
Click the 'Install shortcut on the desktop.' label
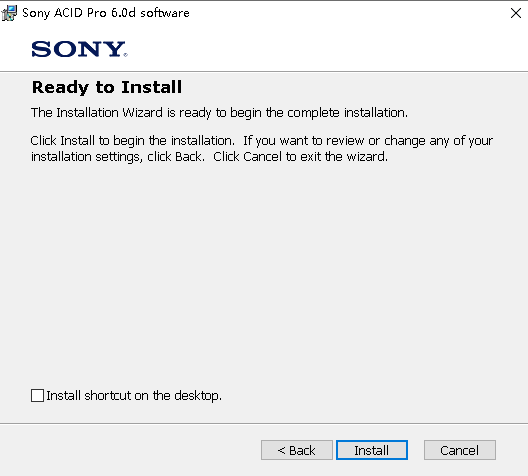pos(134,396)
